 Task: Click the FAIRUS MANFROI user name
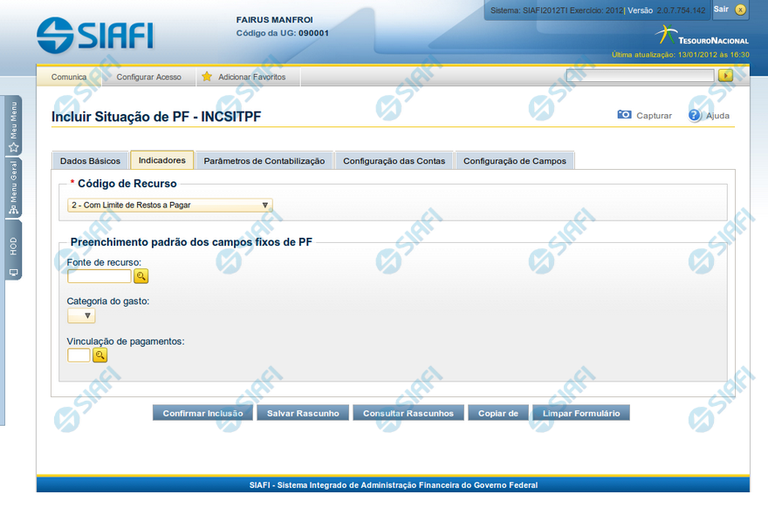(274, 20)
